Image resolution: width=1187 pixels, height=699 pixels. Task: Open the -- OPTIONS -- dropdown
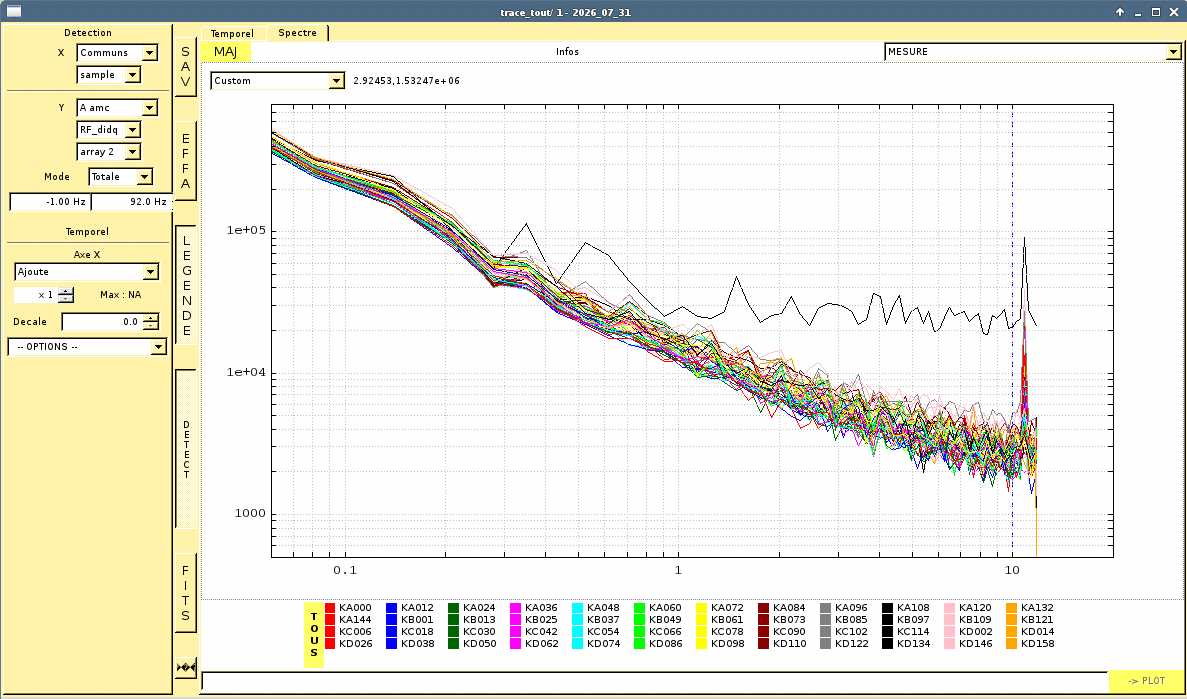(87, 347)
